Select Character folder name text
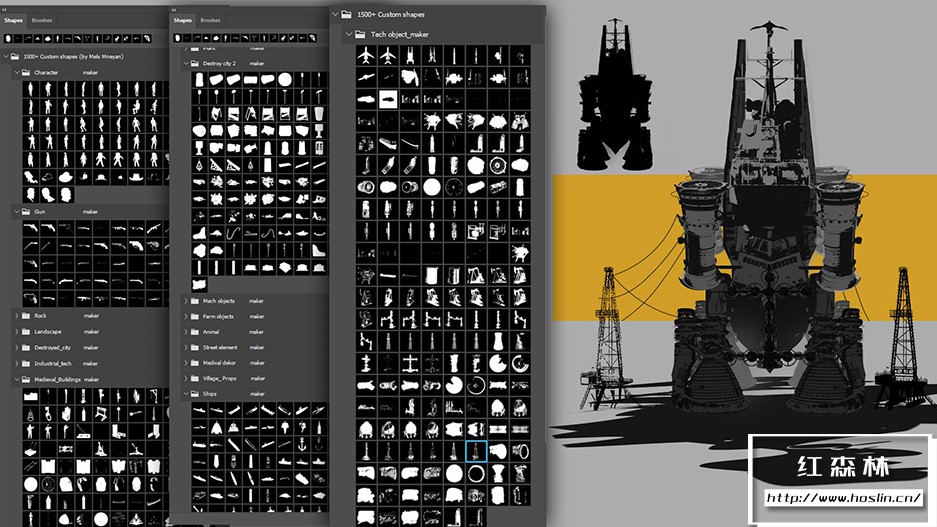937x527 pixels. coord(46,72)
